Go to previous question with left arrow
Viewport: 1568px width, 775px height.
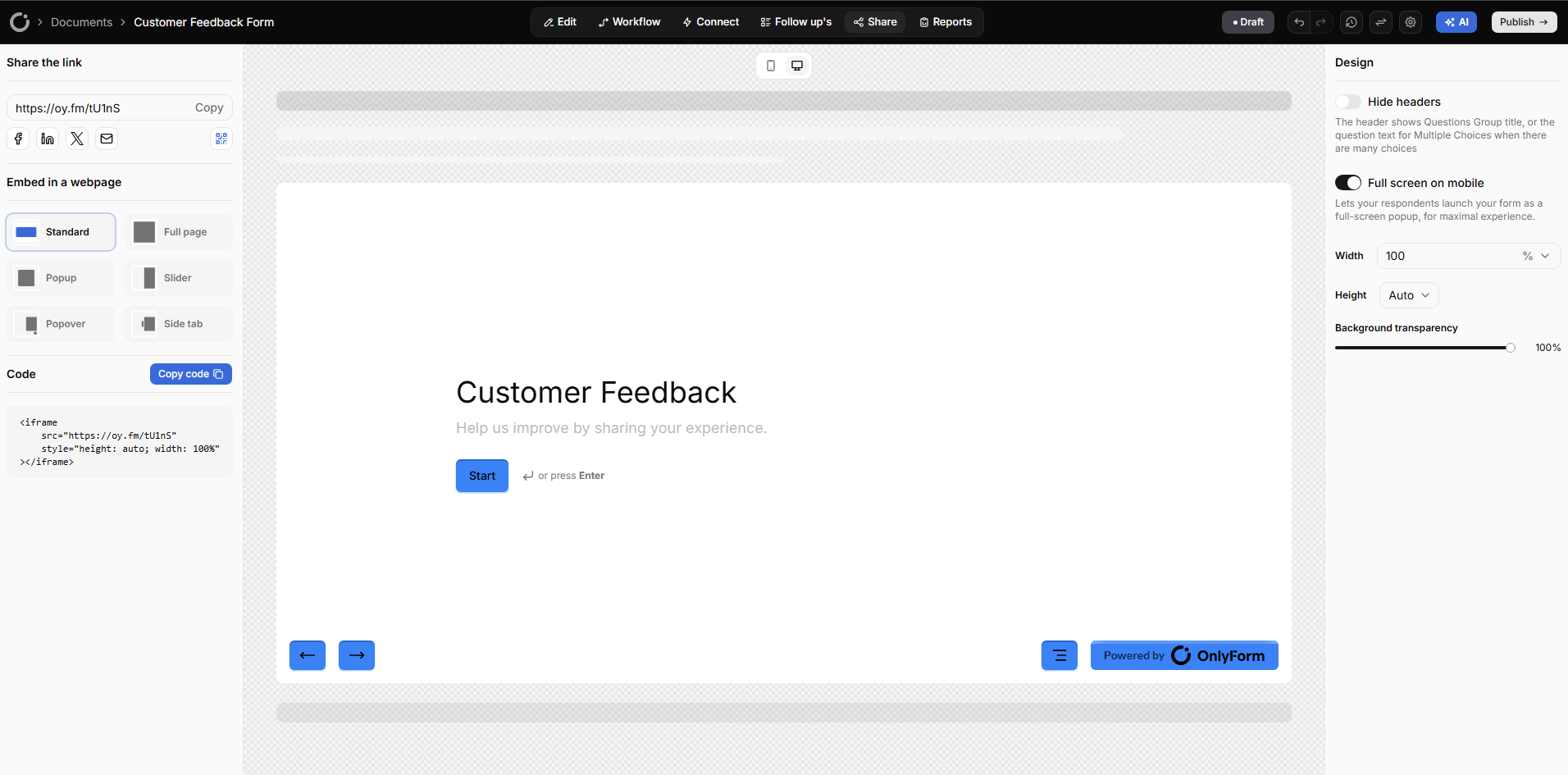(x=308, y=655)
